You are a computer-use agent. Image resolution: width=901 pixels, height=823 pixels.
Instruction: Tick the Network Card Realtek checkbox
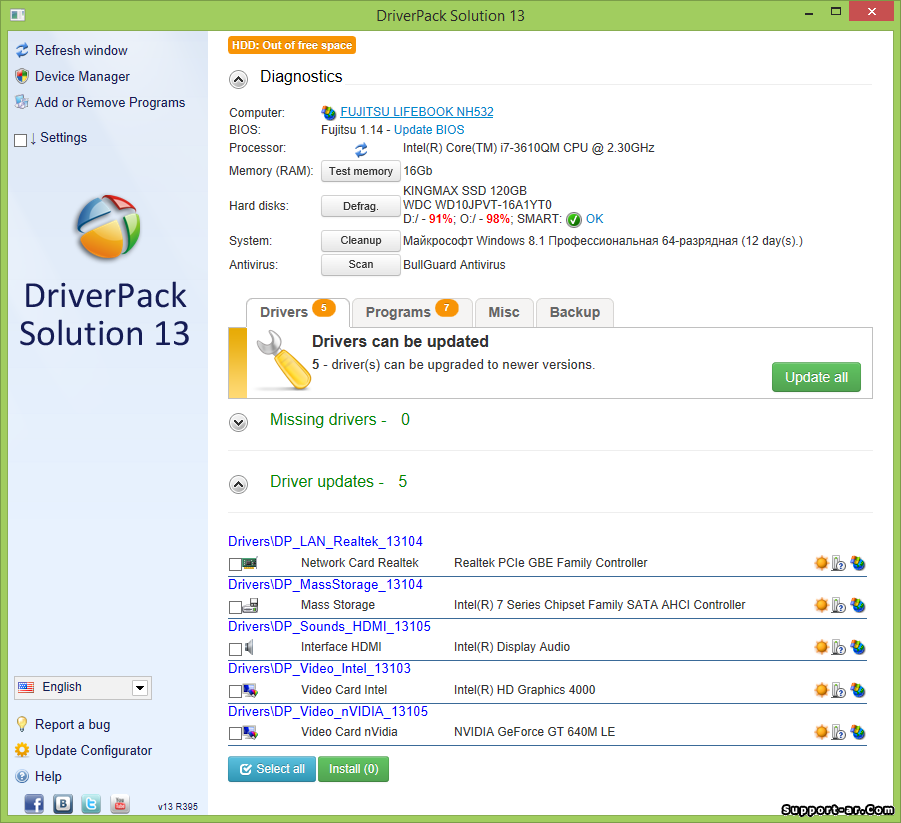[x=235, y=564]
